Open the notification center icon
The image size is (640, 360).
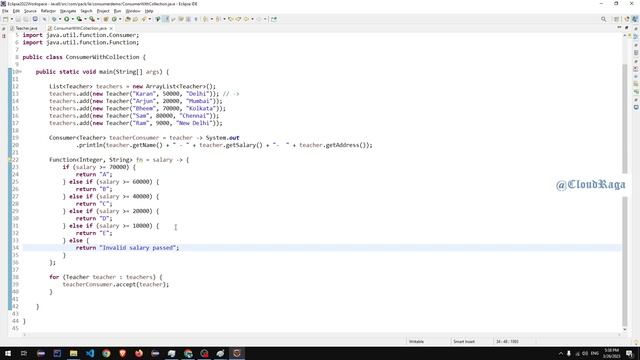point(630,353)
